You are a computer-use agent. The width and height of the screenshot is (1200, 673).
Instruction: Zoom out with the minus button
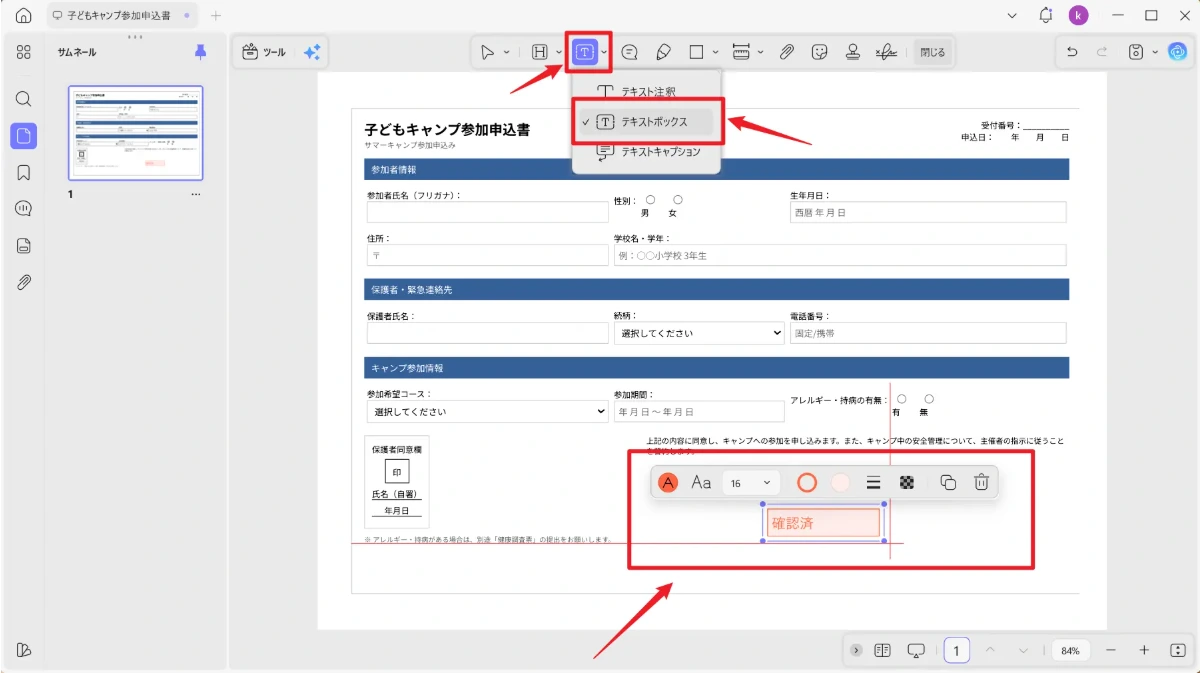pyautogui.click(x=1110, y=650)
